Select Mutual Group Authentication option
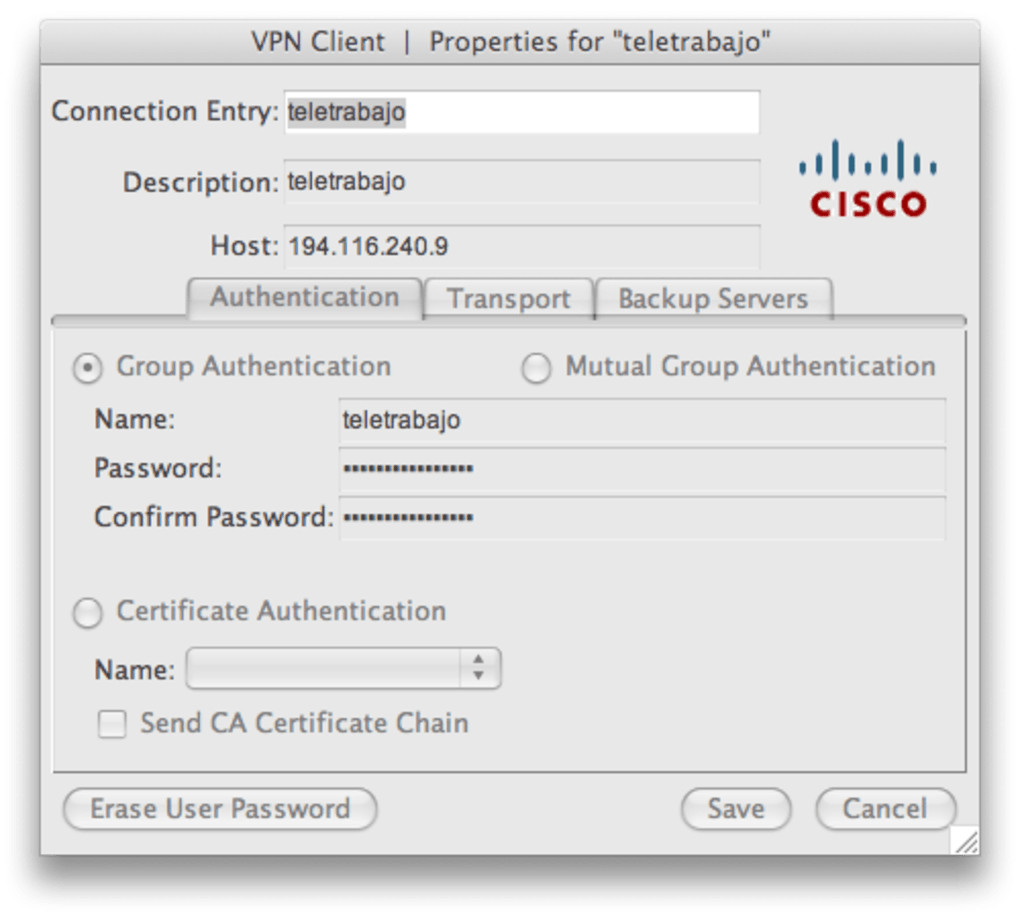 point(536,368)
